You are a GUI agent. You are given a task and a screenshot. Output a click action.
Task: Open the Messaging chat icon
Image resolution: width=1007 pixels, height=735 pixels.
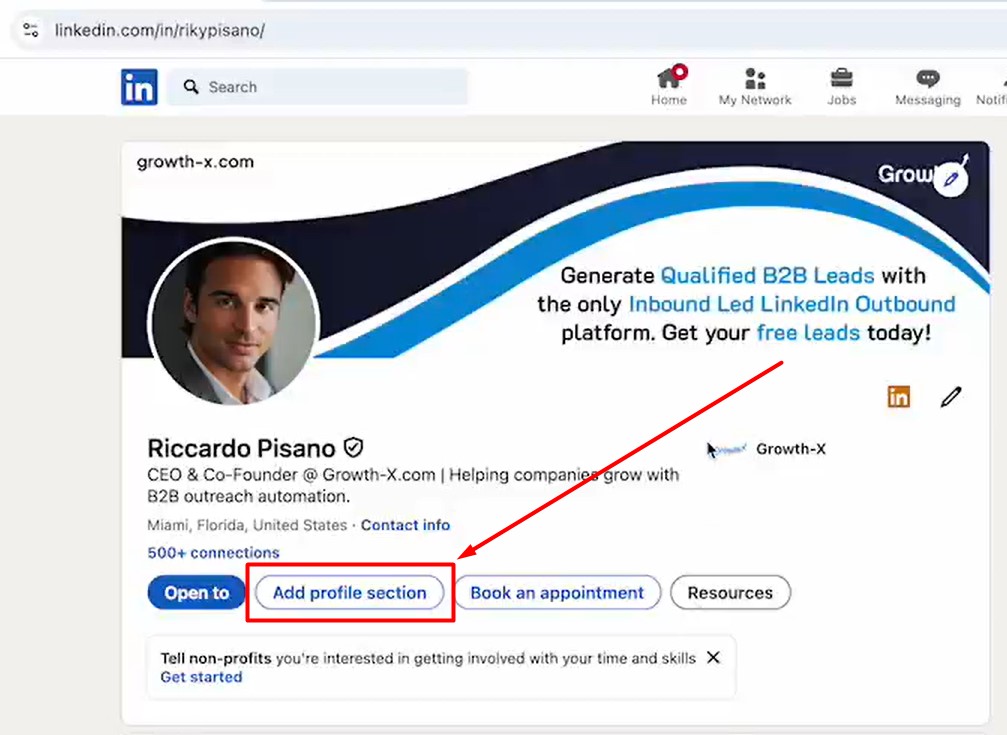tap(927, 86)
